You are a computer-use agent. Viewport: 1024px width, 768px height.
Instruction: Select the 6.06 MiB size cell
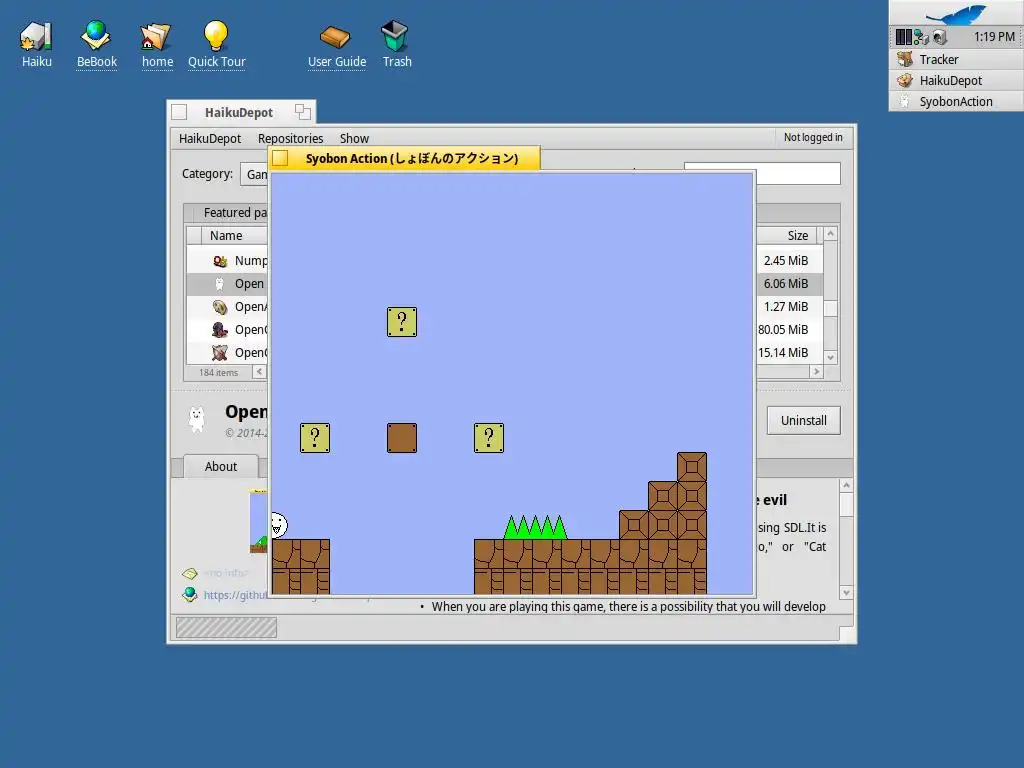point(786,283)
